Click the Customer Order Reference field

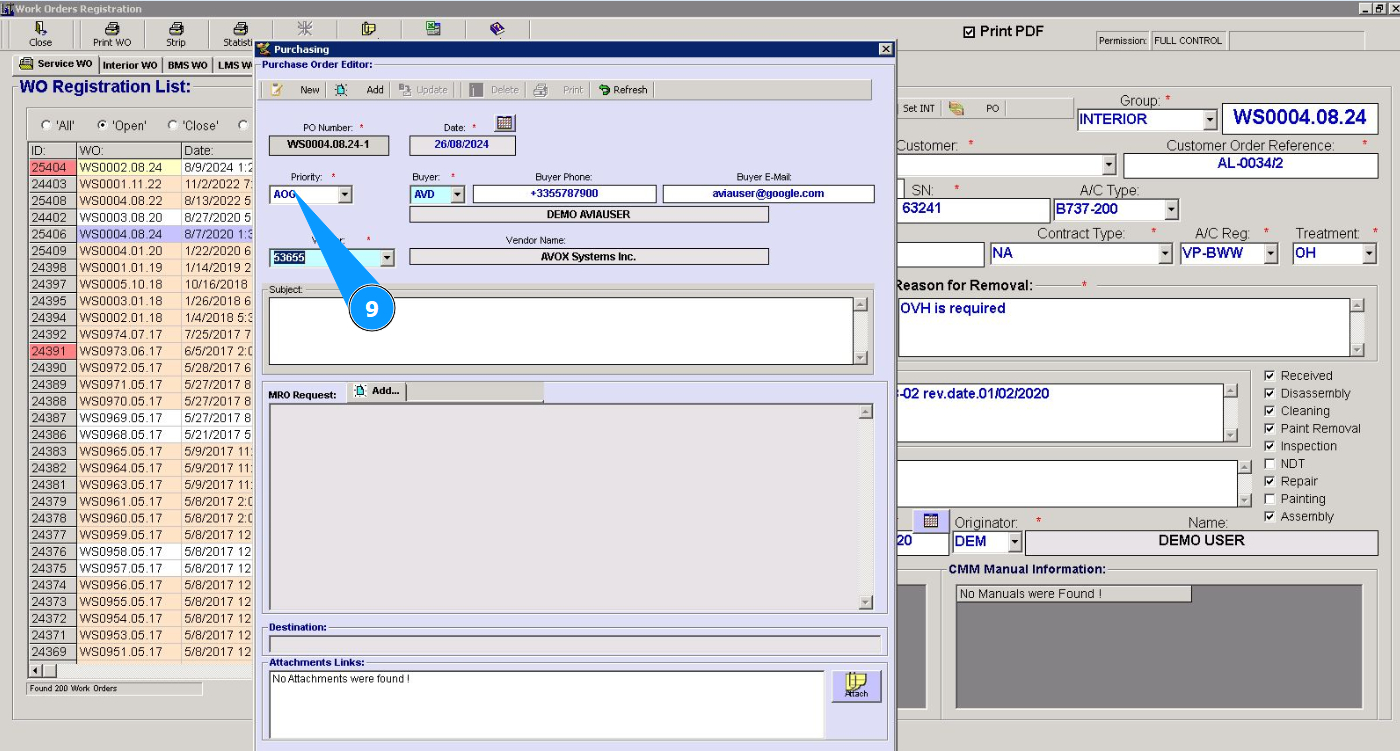pos(1252,166)
